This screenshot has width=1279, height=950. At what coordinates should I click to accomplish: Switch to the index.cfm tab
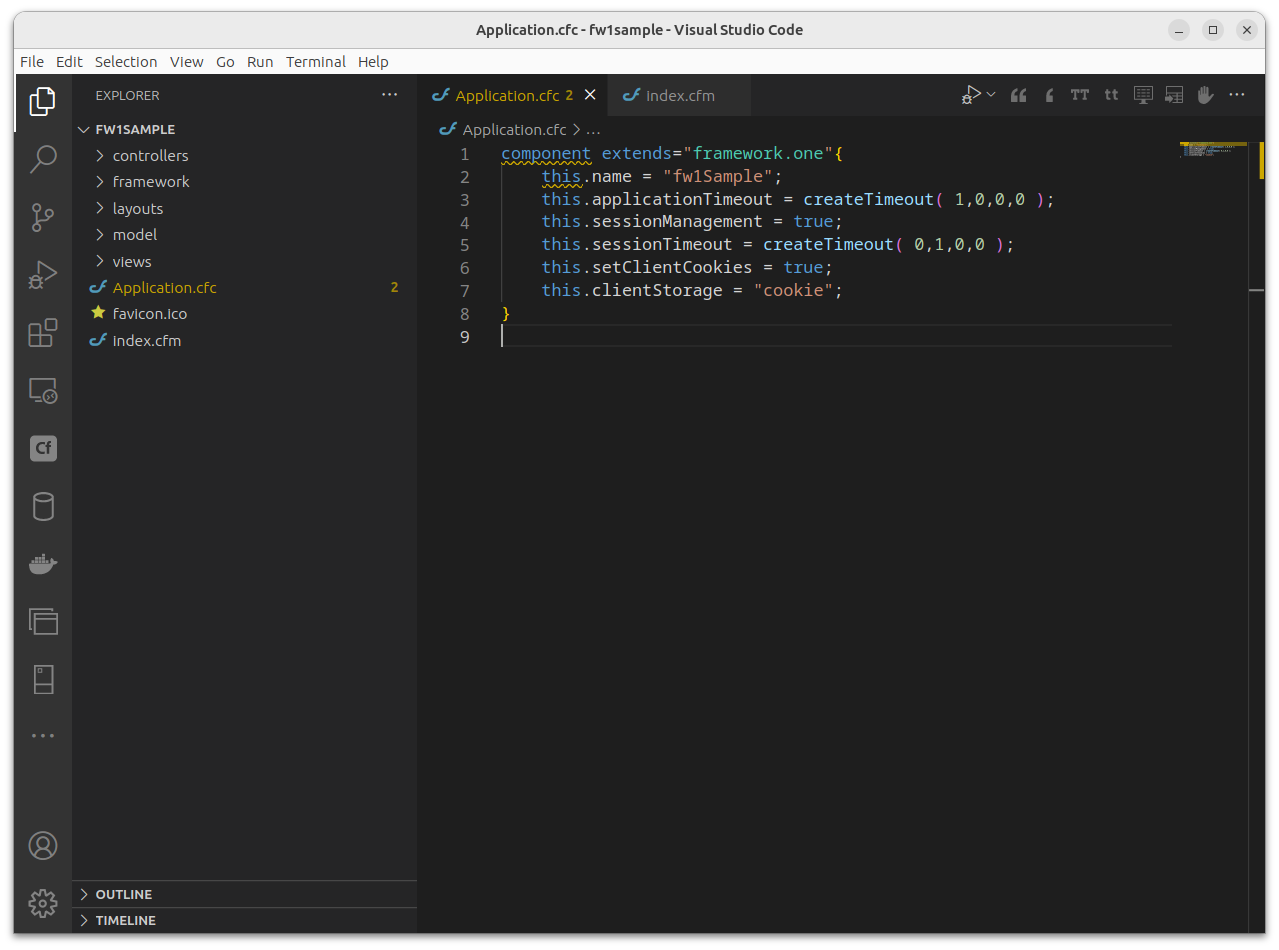[679, 95]
